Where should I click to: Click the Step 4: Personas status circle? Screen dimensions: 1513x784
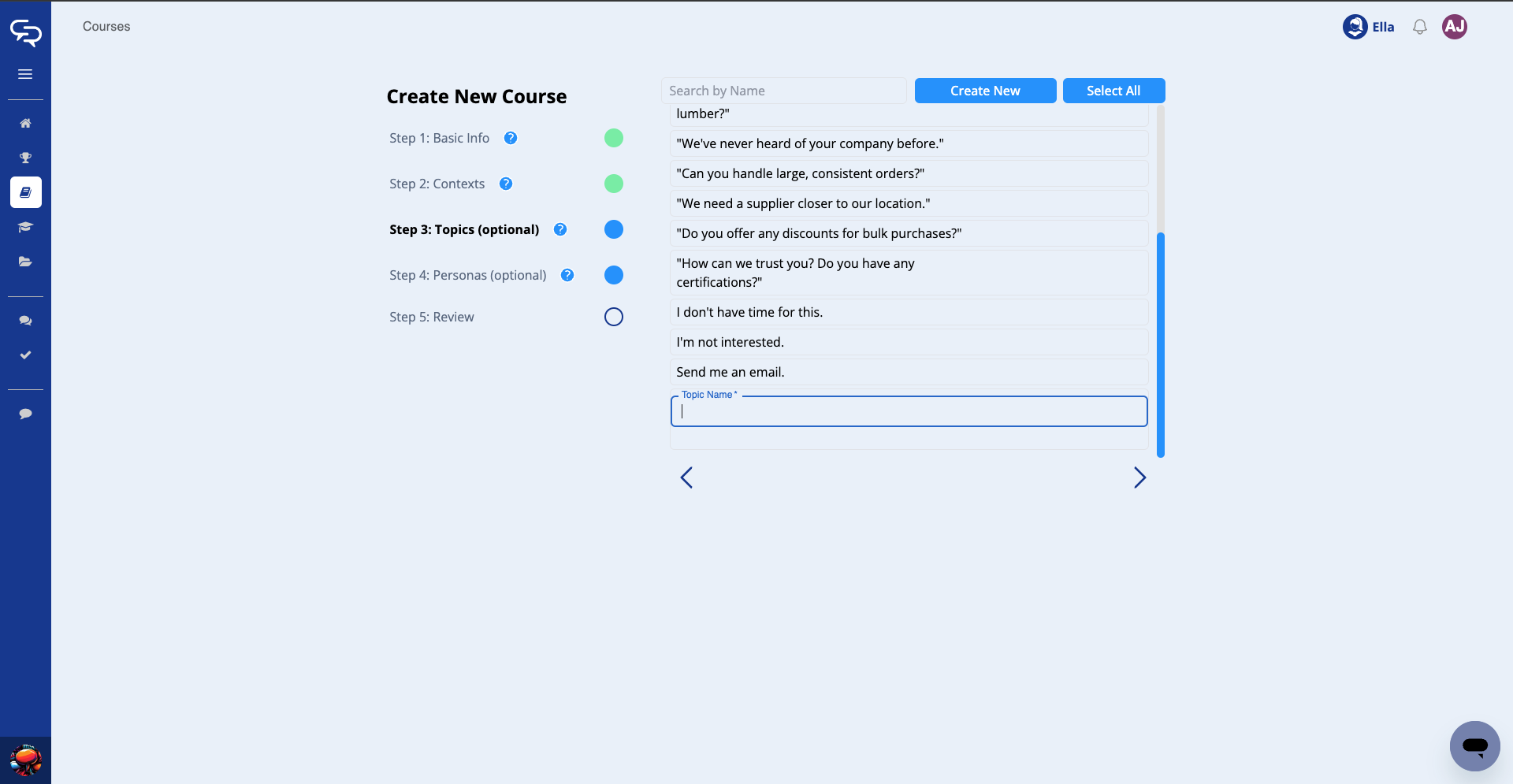[x=613, y=275]
